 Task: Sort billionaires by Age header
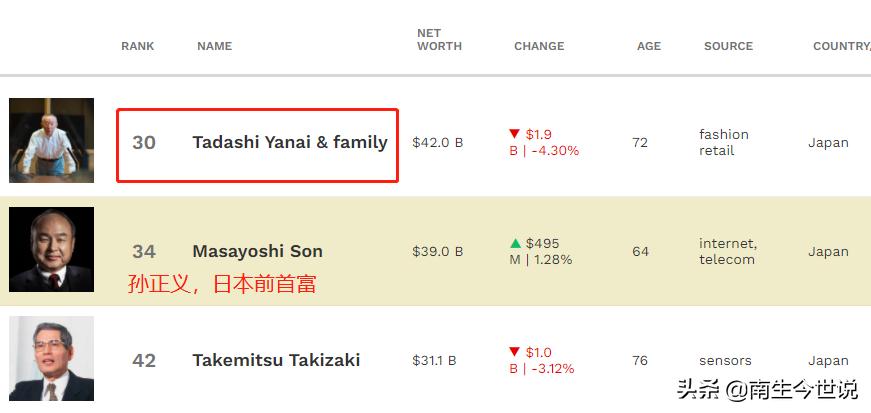pos(648,46)
